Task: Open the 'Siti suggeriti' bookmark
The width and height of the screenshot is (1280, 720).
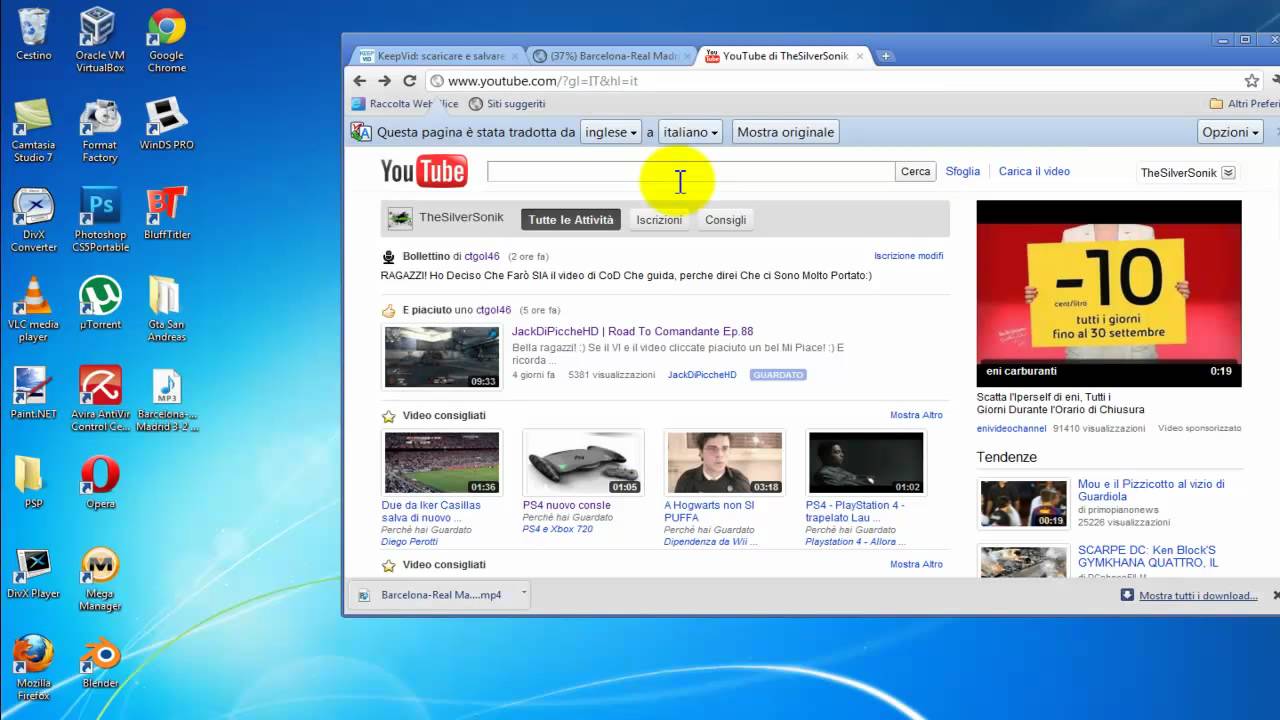Action: pyautogui.click(x=508, y=104)
